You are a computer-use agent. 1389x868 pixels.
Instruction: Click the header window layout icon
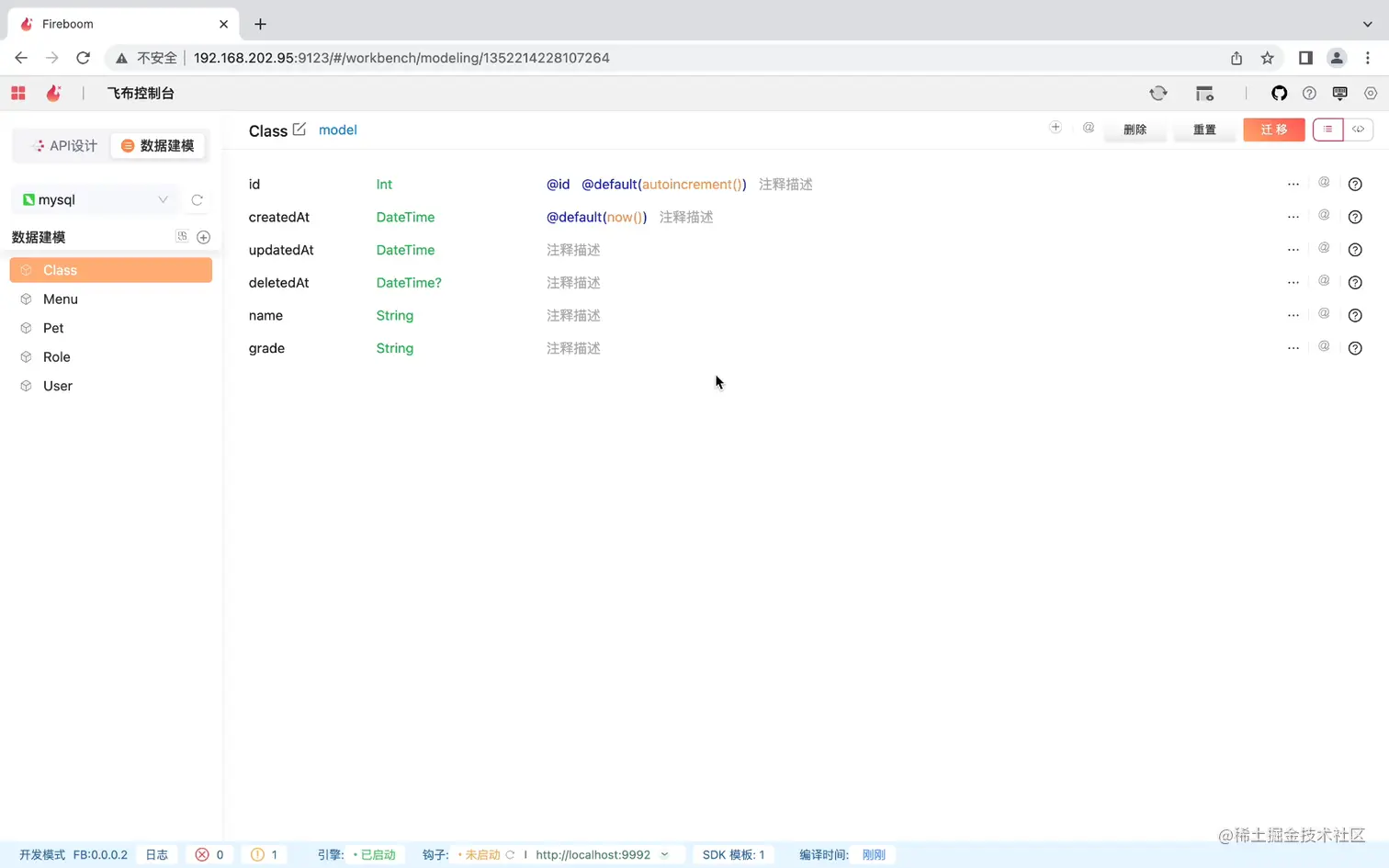coord(1204,93)
